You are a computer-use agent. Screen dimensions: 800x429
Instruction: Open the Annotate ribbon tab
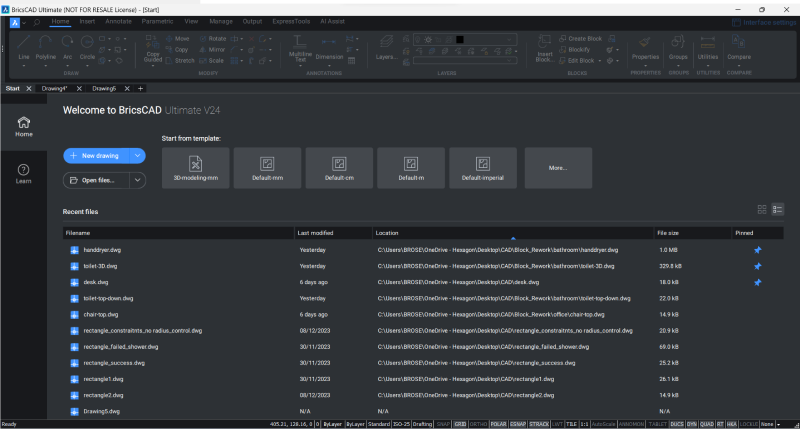tap(118, 21)
